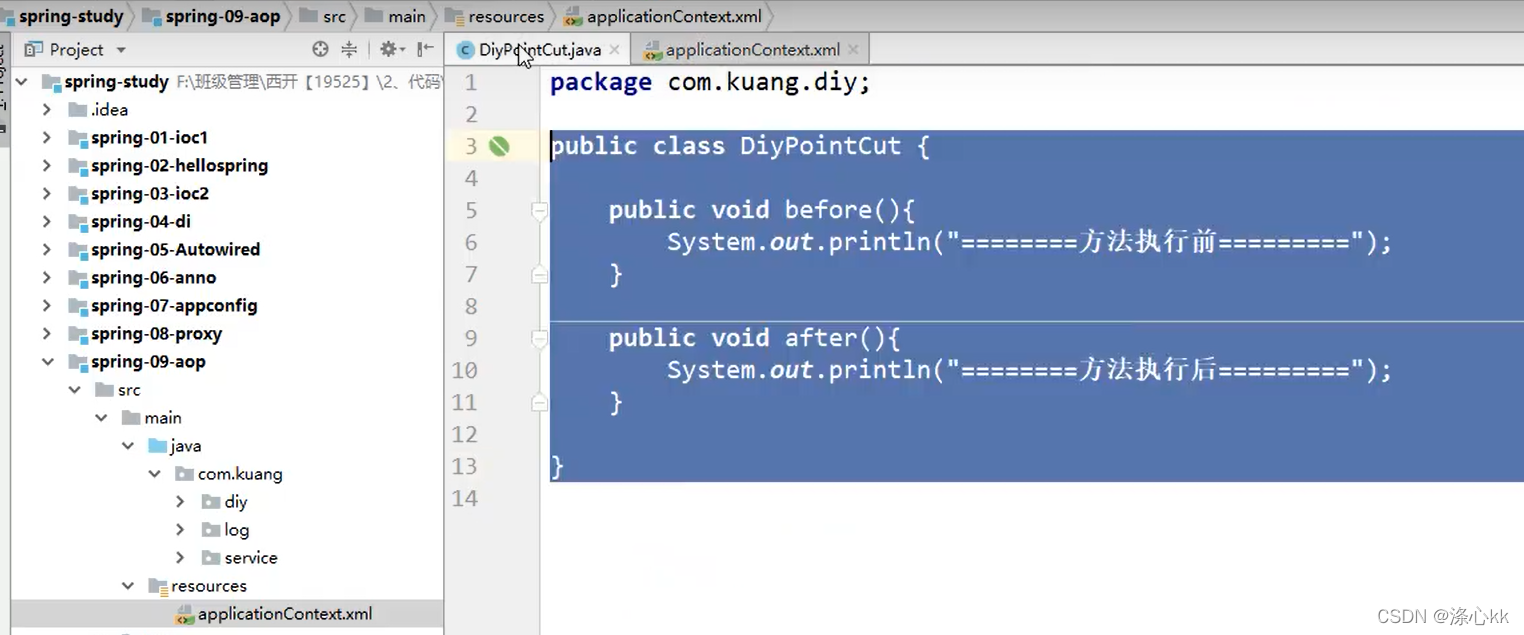Image resolution: width=1524 pixels, height=635 pixels.
Task: Select the log package
Action: point(236,530)
